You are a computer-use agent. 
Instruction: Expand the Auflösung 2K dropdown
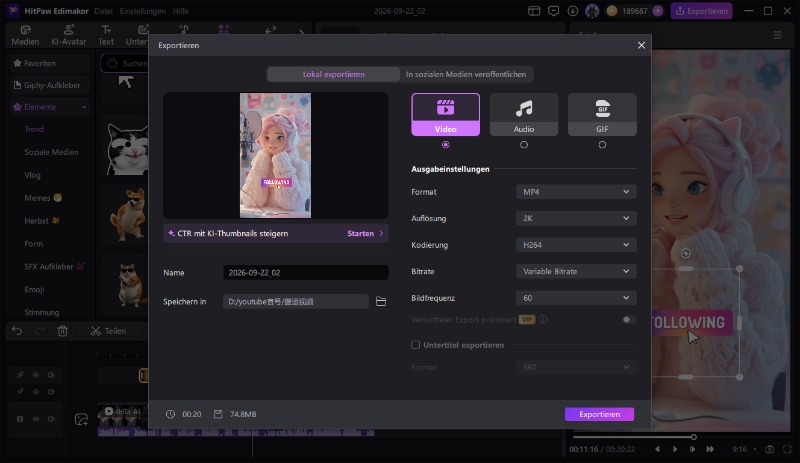pos(576,218)
